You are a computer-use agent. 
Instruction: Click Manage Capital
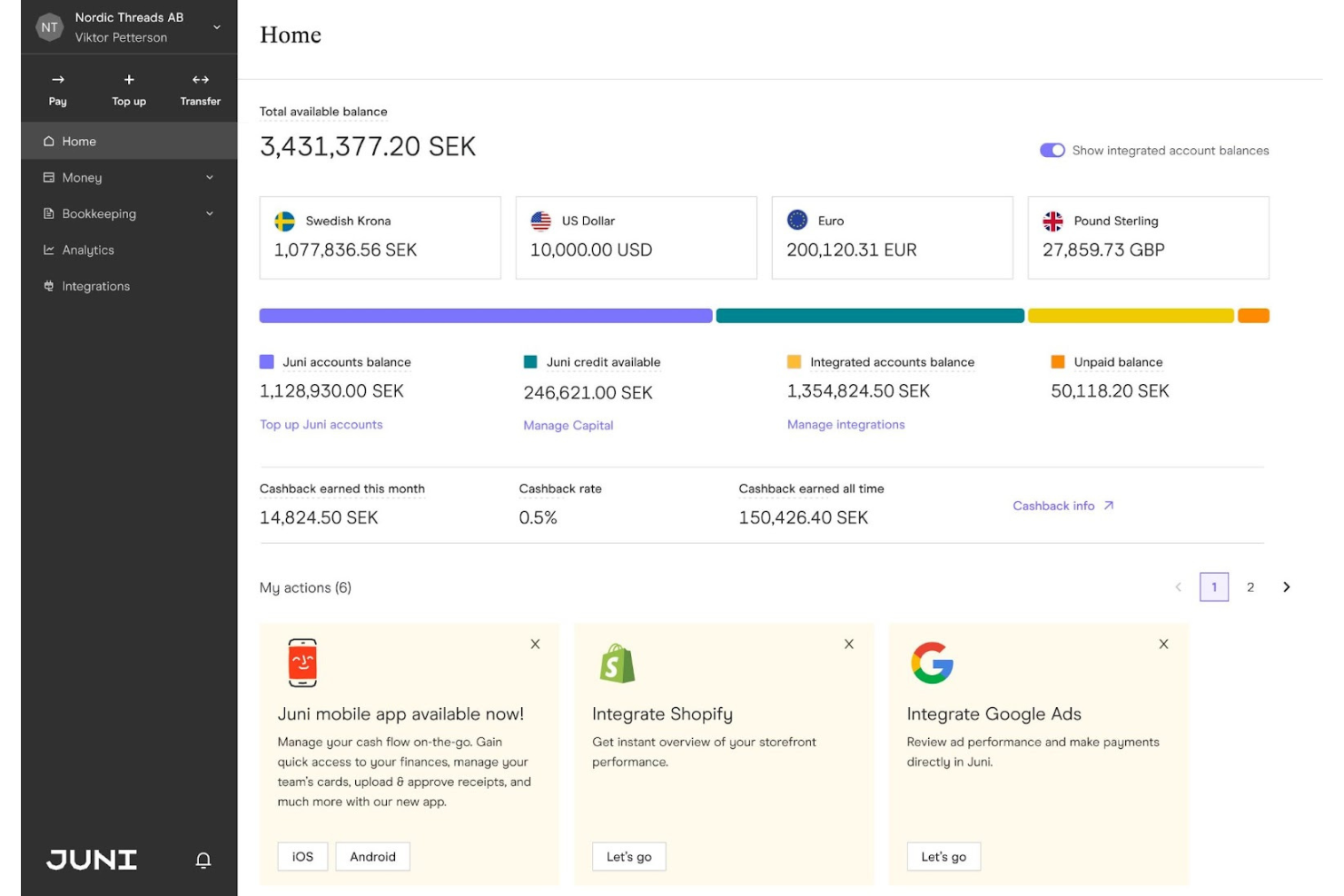click(x=568, y=425)
